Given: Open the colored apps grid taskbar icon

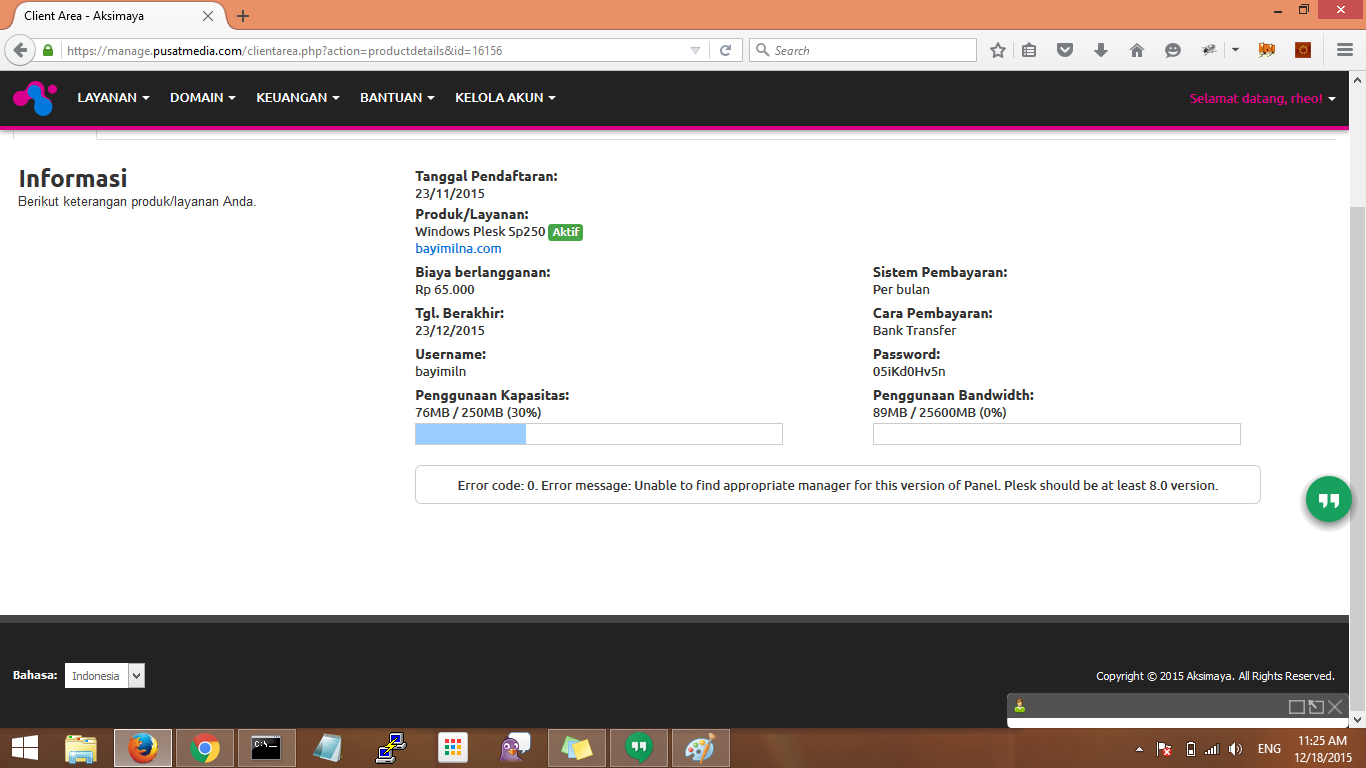Looking at the screenshot, I should coord(453,748).
